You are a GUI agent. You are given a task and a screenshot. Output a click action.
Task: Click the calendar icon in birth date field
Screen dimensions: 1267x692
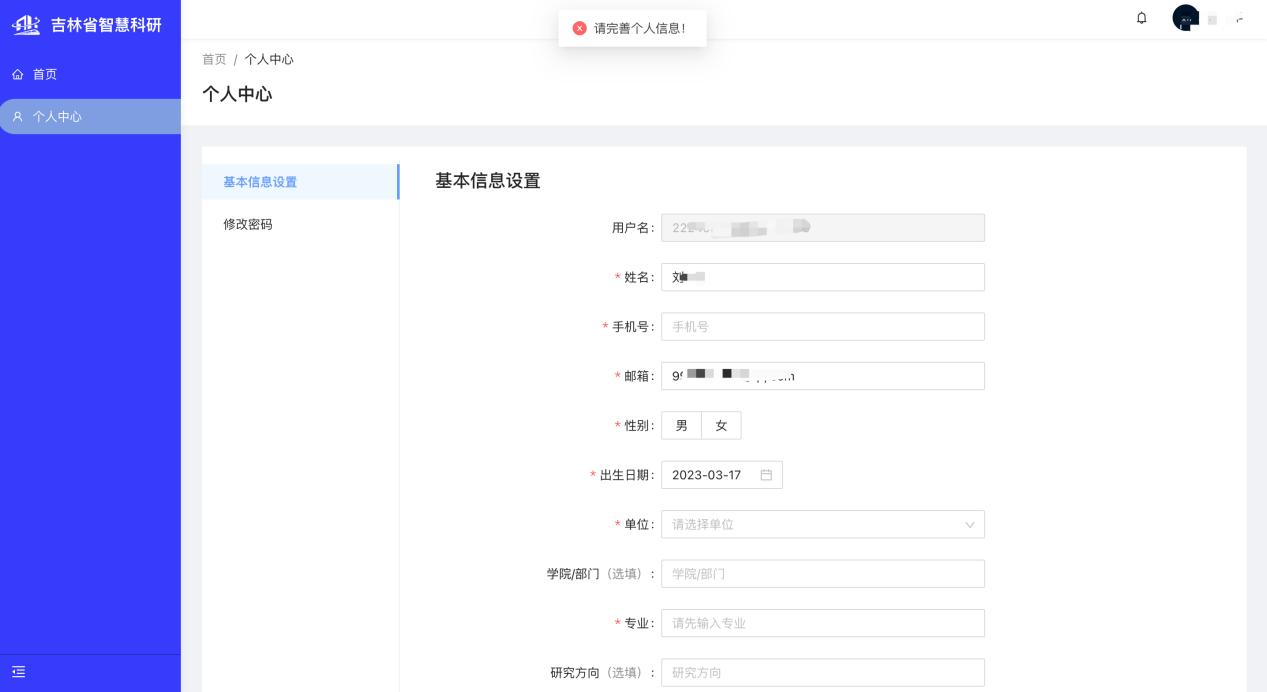pos(766,475)
